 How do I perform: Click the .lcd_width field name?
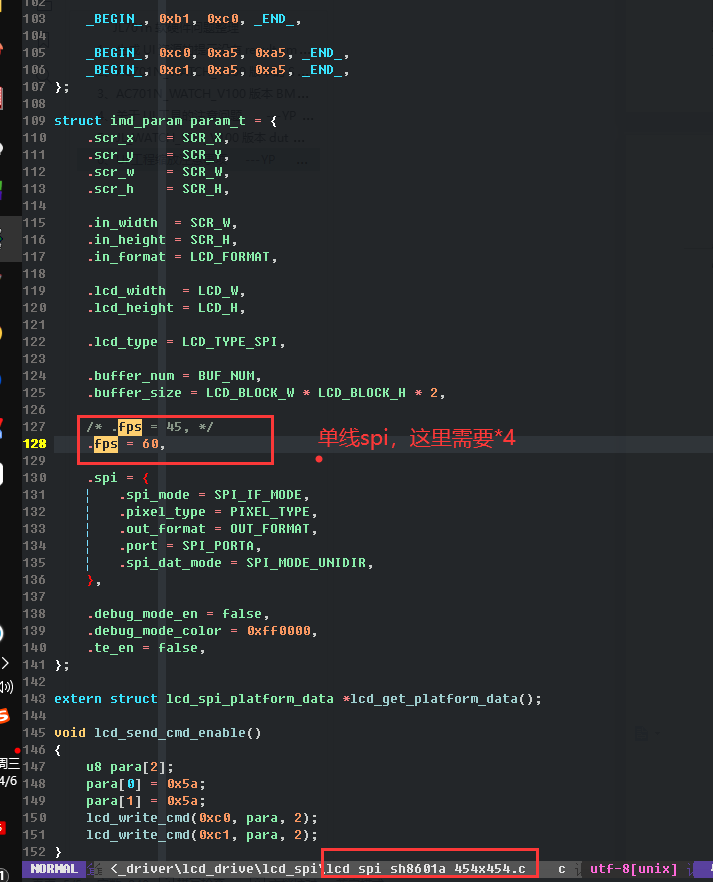pos(127,291)
